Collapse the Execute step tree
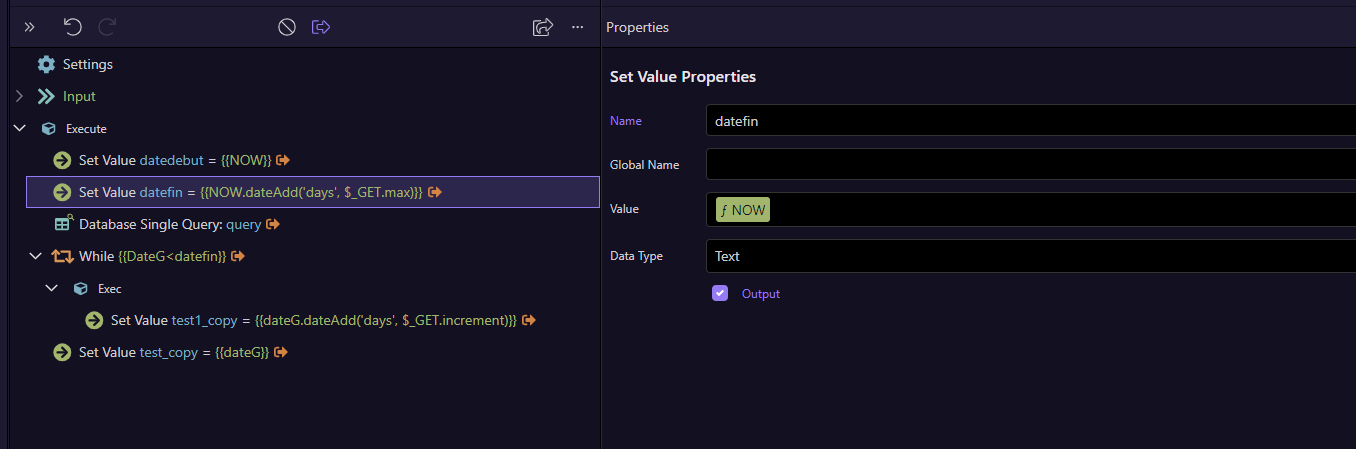1356x449 pixels. tap(19, 128)
